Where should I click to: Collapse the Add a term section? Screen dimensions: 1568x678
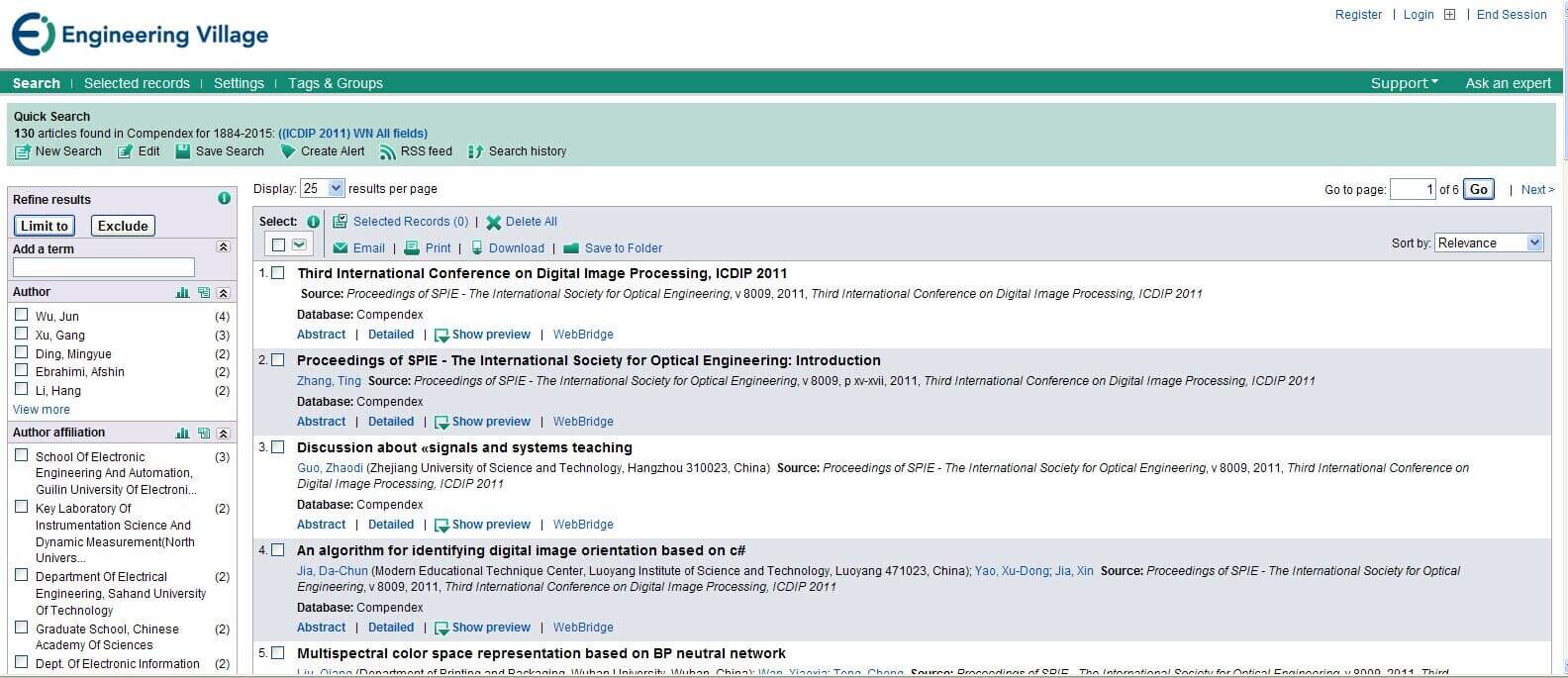pos(223,247)
